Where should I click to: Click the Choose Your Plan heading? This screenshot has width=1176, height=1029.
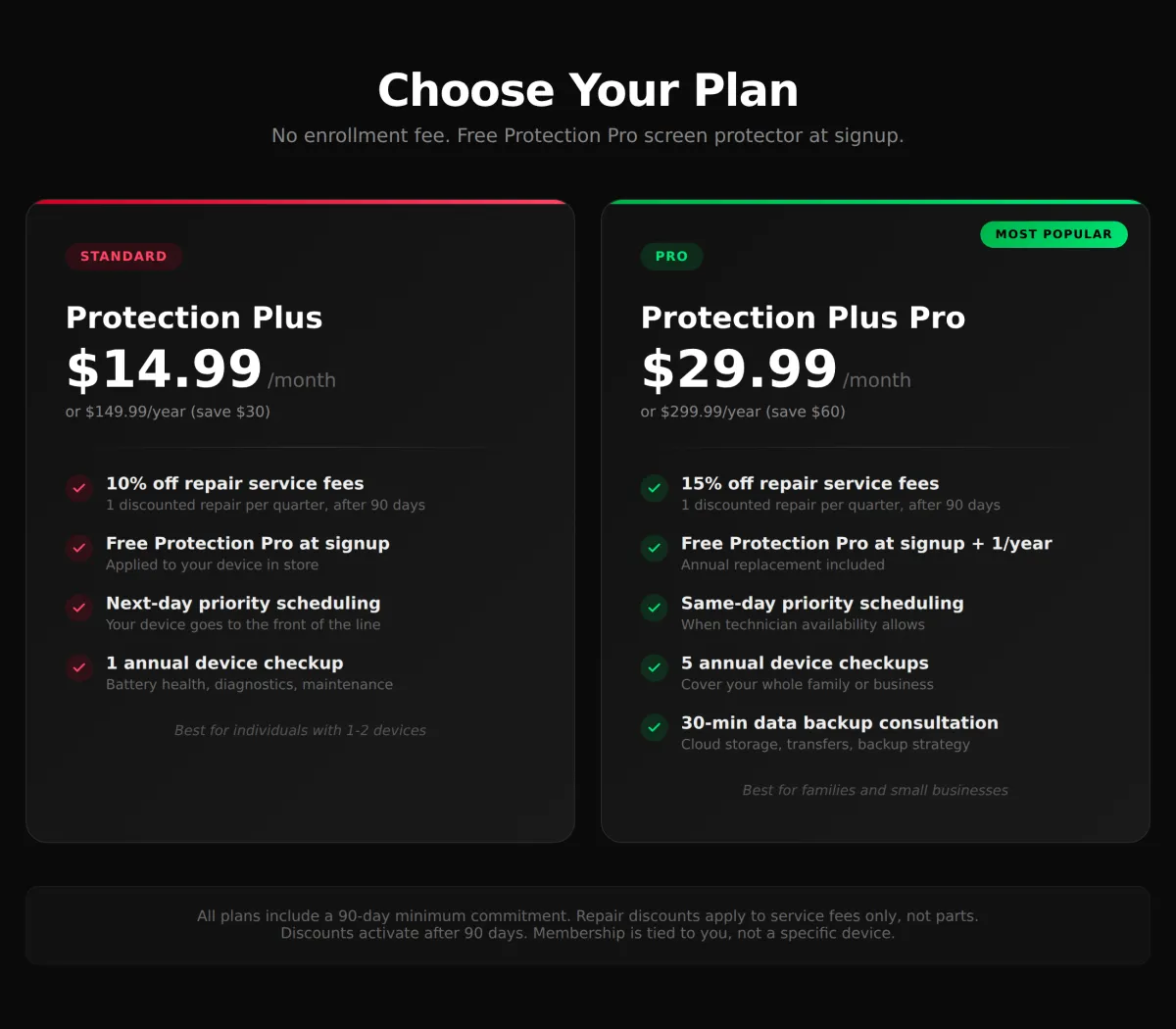588,90
